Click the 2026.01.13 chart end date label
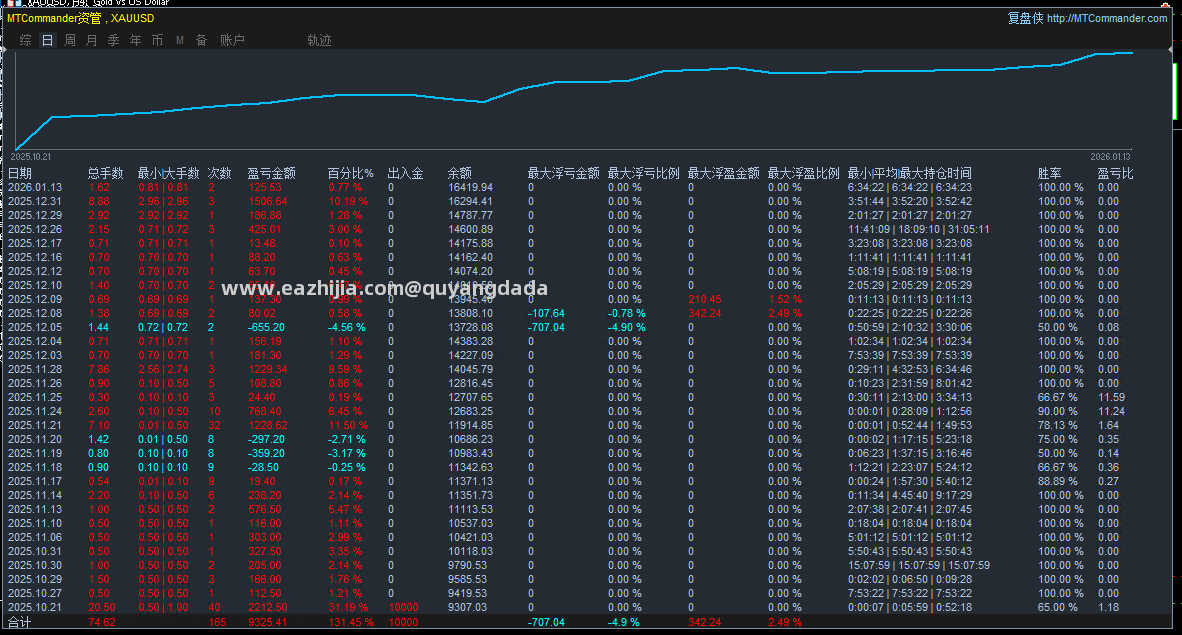1182x635 pixels. (x=1110, y=157)
